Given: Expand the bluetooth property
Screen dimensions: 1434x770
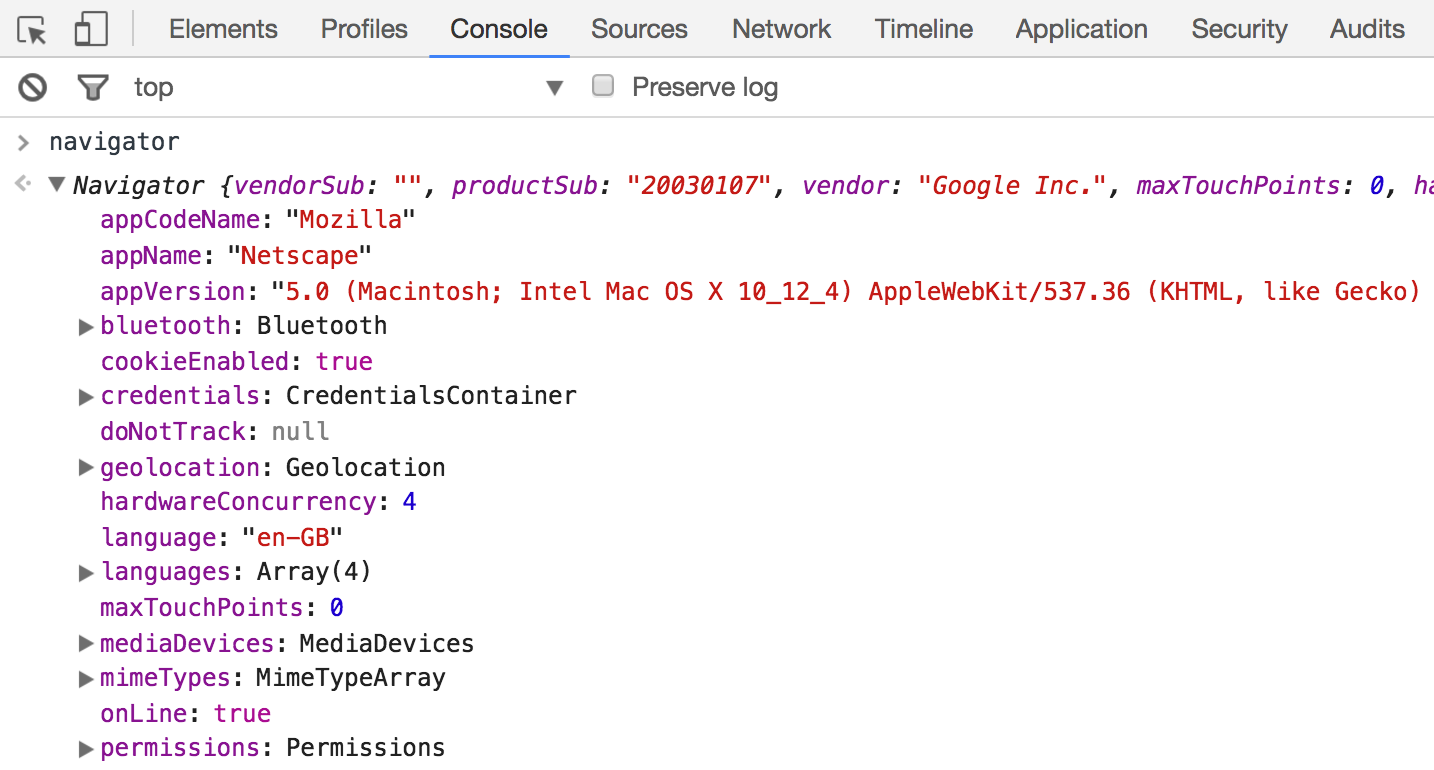Looking at the screenshot, I should 86,326.
